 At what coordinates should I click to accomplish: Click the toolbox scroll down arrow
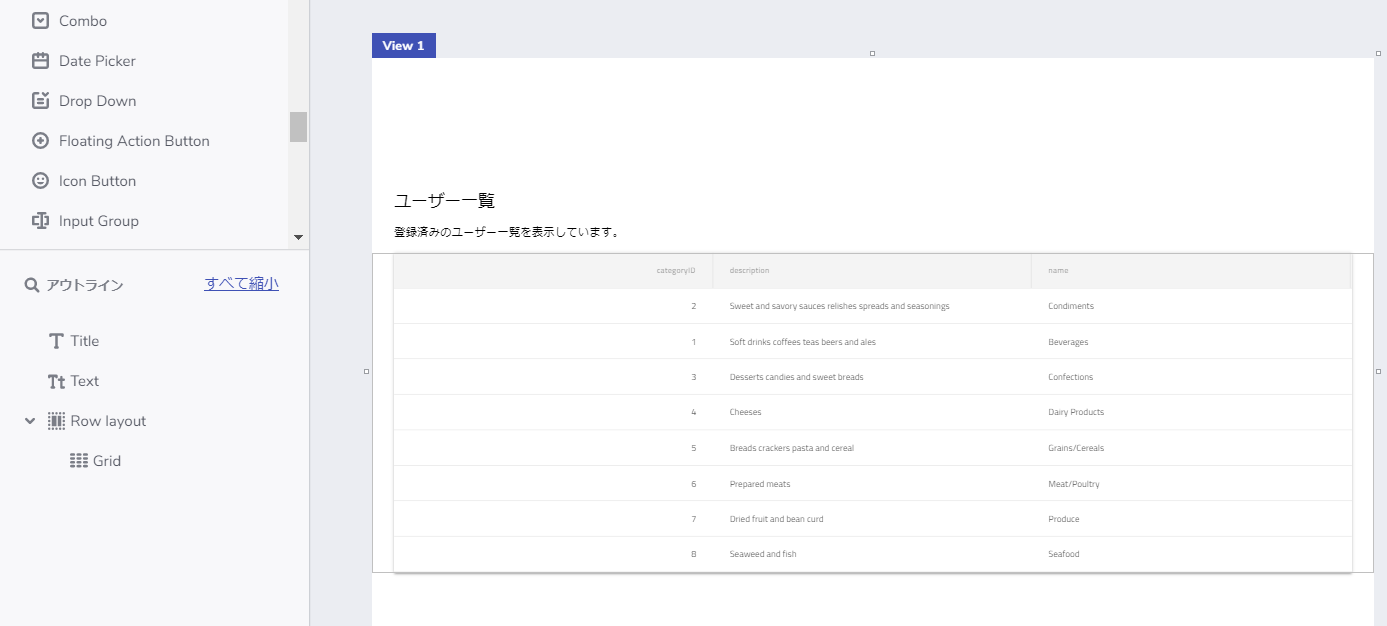coord(298,237)
